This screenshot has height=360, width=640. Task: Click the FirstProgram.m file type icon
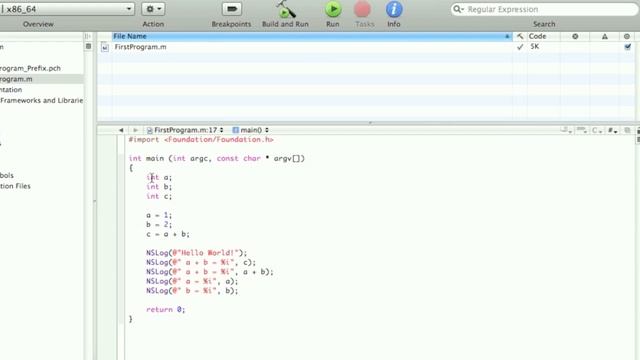click(x=105, y=47)
